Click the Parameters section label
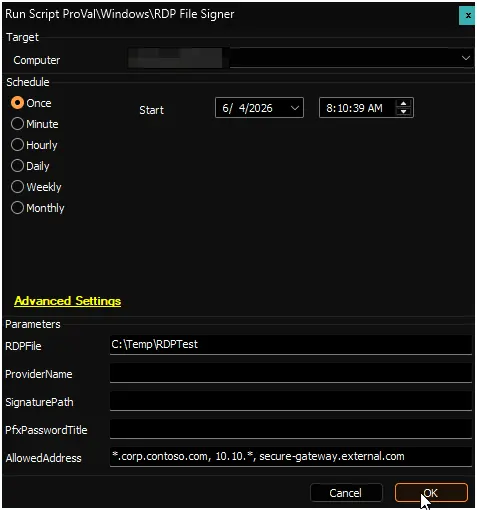This screenshot has width=477, height=510. point(33,324)
